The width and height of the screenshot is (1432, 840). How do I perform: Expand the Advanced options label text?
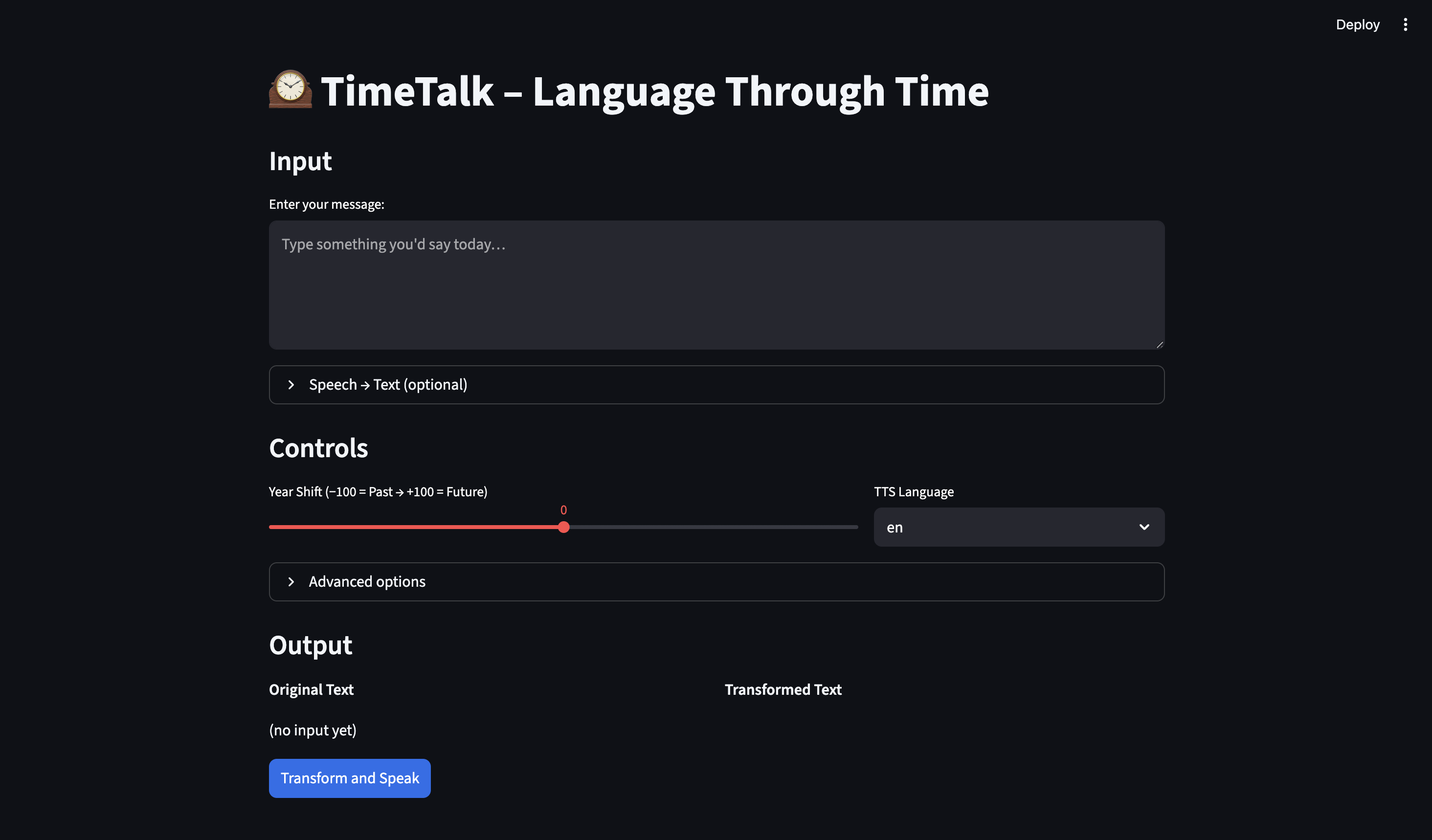366,581
